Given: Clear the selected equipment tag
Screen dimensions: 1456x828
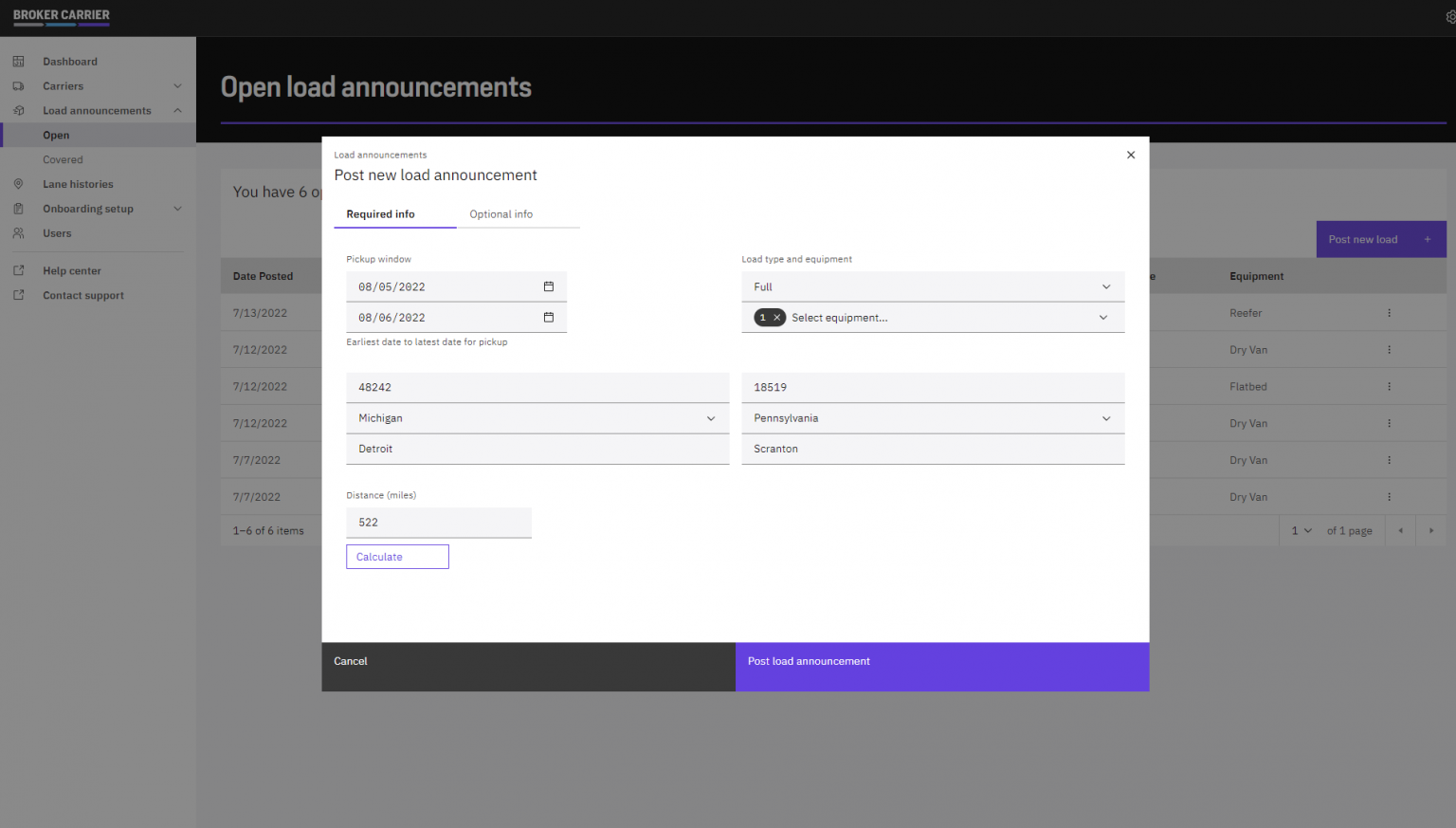Looking at the screenshot, I should (x=777, y=318).
